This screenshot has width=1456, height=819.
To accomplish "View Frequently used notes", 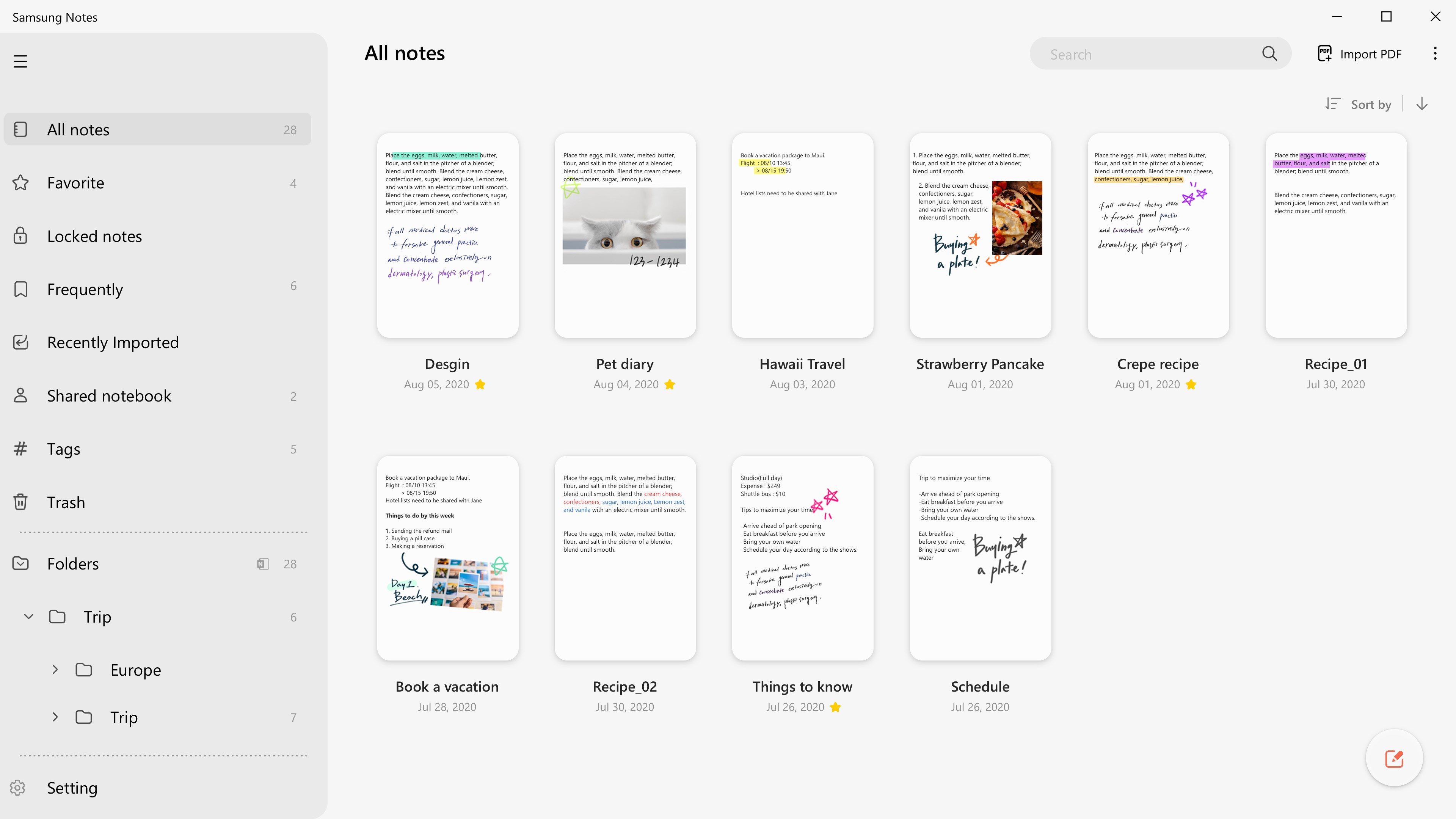I will (85, 289).
